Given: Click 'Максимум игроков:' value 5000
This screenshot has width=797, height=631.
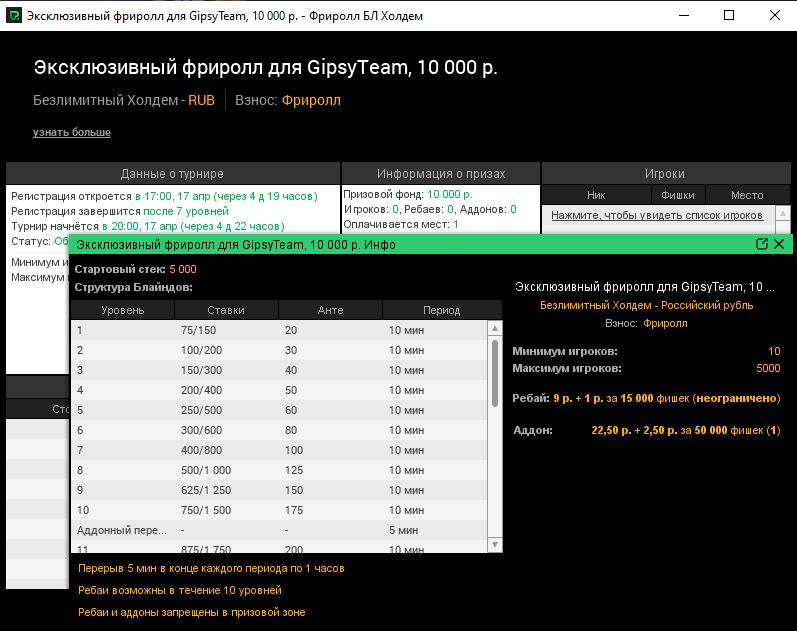Looking at the screenshot, I should 768,368.
